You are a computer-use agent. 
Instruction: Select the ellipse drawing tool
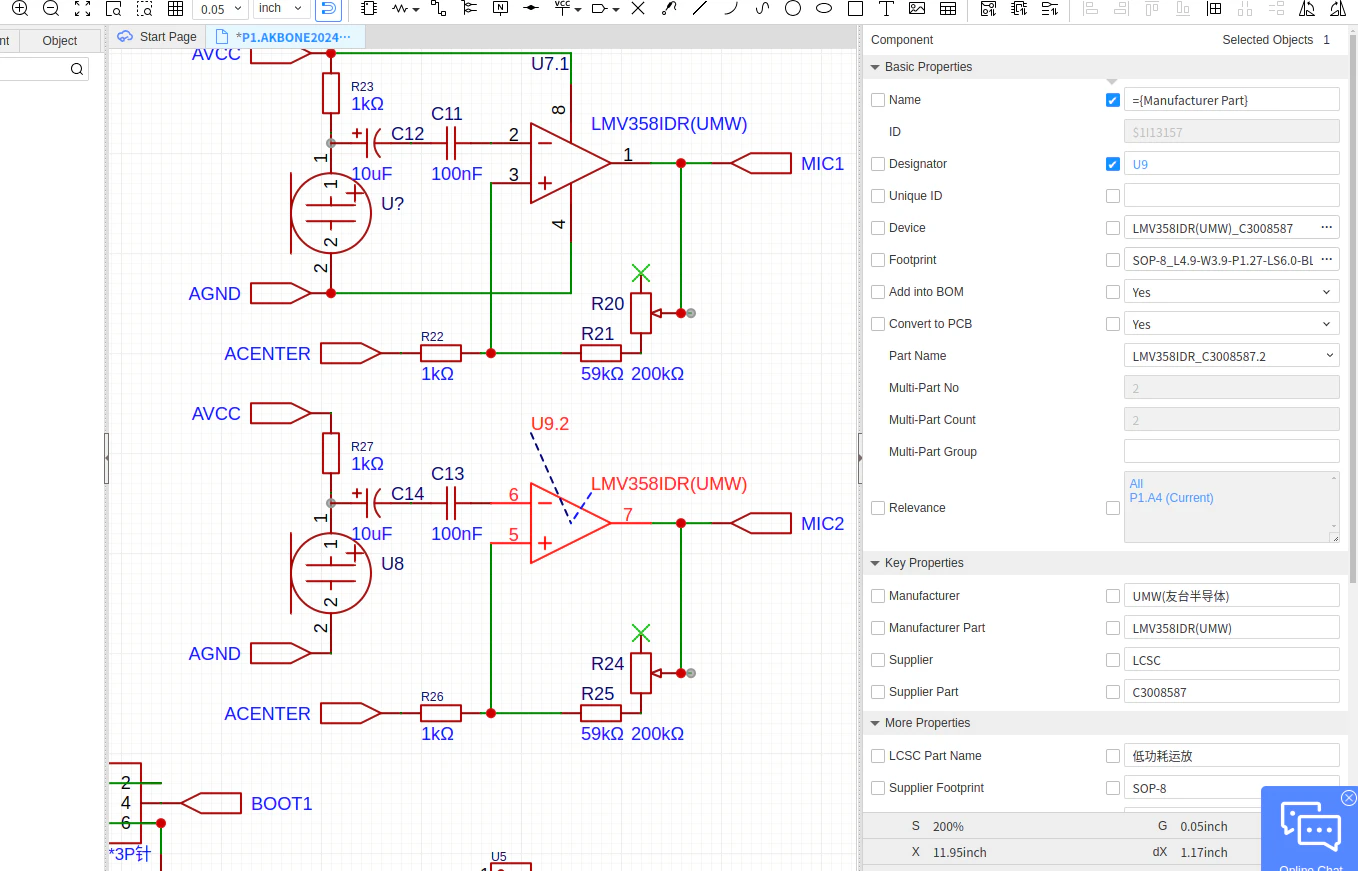[824, 9]
